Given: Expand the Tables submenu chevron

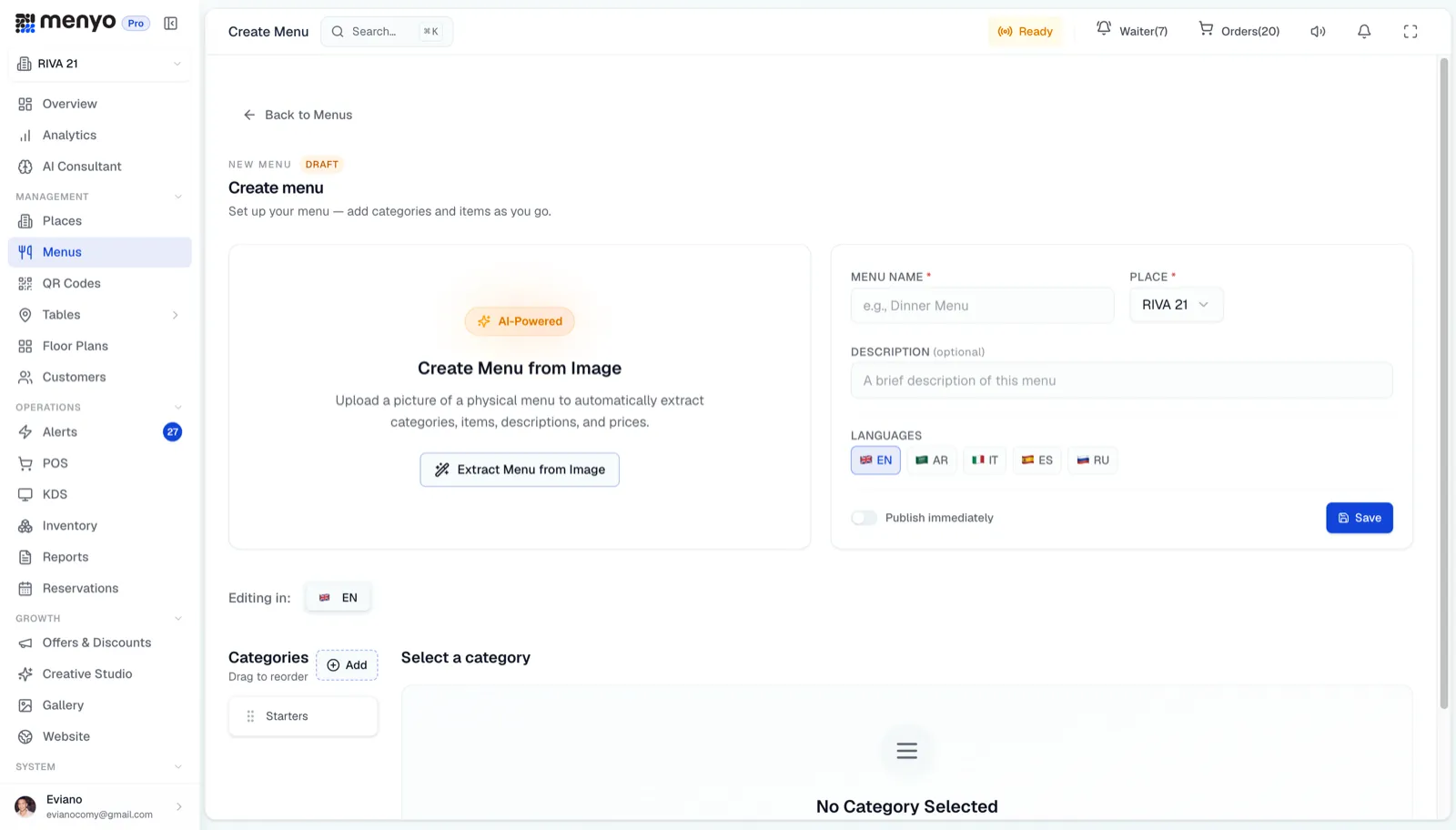Looking at the screenshot, I should pos(175,315).
